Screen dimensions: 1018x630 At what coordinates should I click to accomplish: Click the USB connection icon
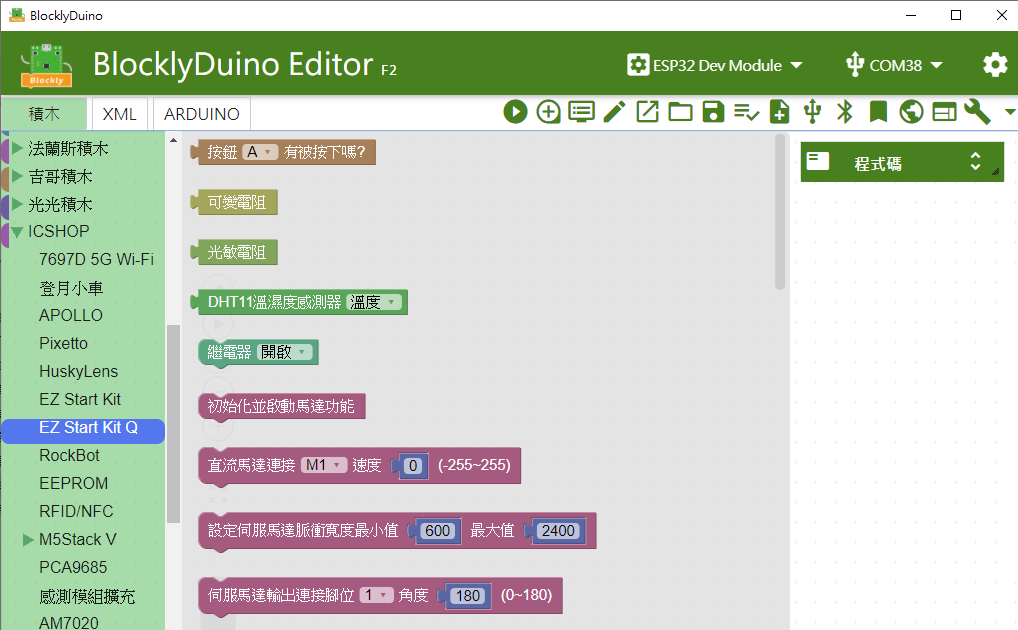812,112
